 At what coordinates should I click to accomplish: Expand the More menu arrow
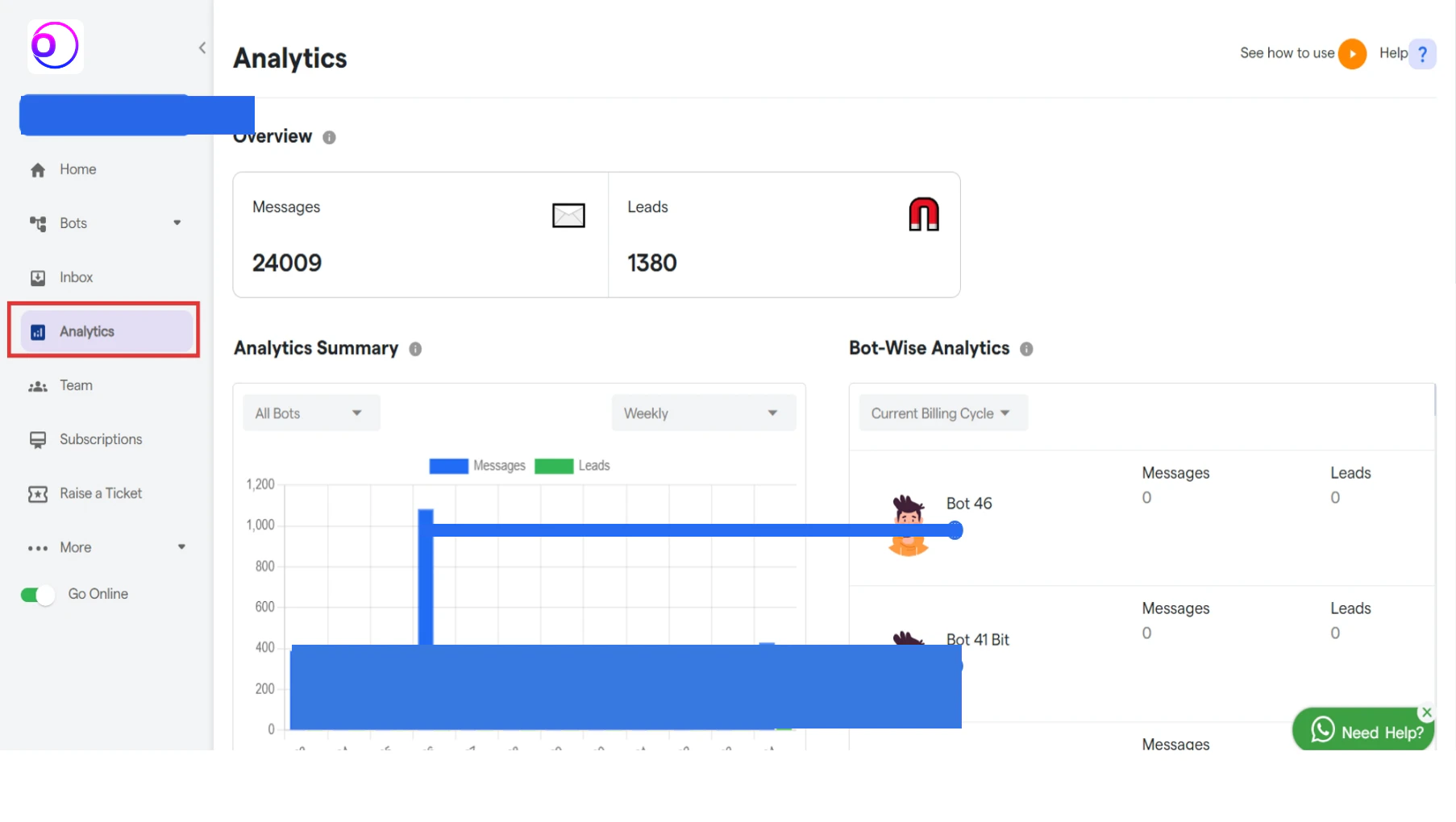pos(181,547)
